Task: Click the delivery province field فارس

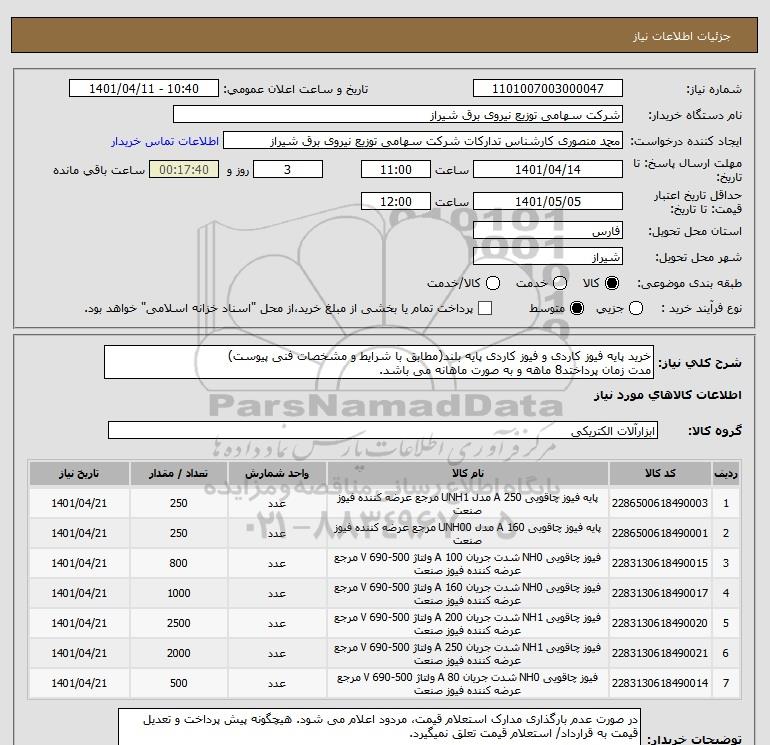Action: pyautogui.click(x=548, y=231)
